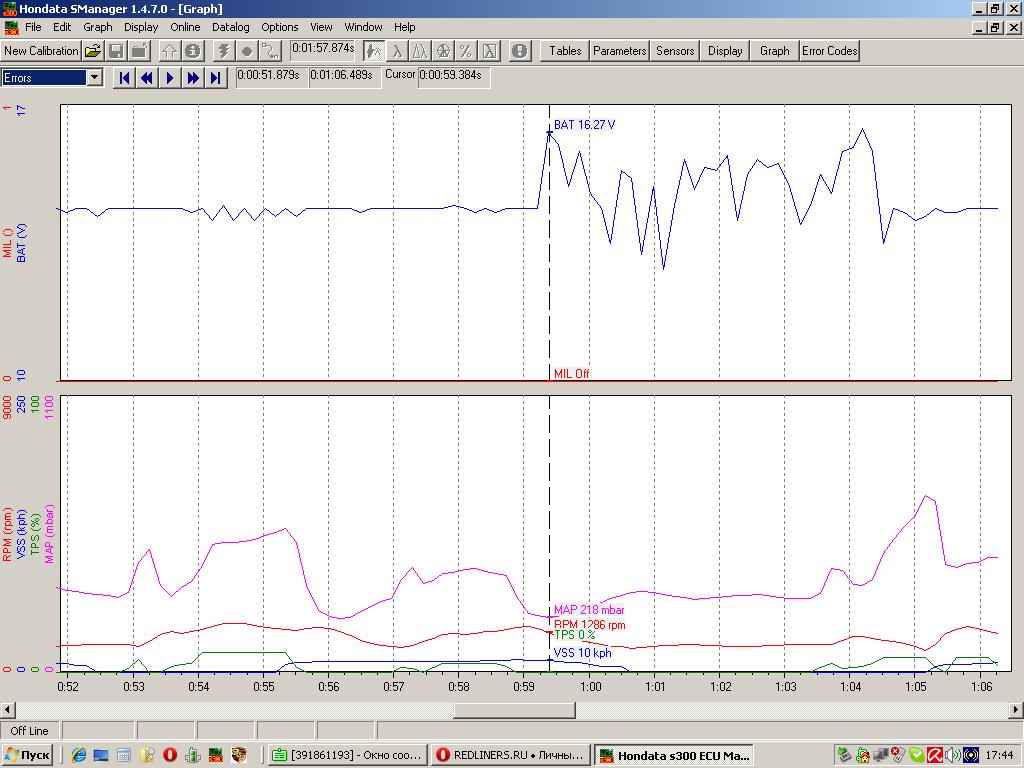
Task: Click the scrollbar right arrow
Action: point(1016,710)
